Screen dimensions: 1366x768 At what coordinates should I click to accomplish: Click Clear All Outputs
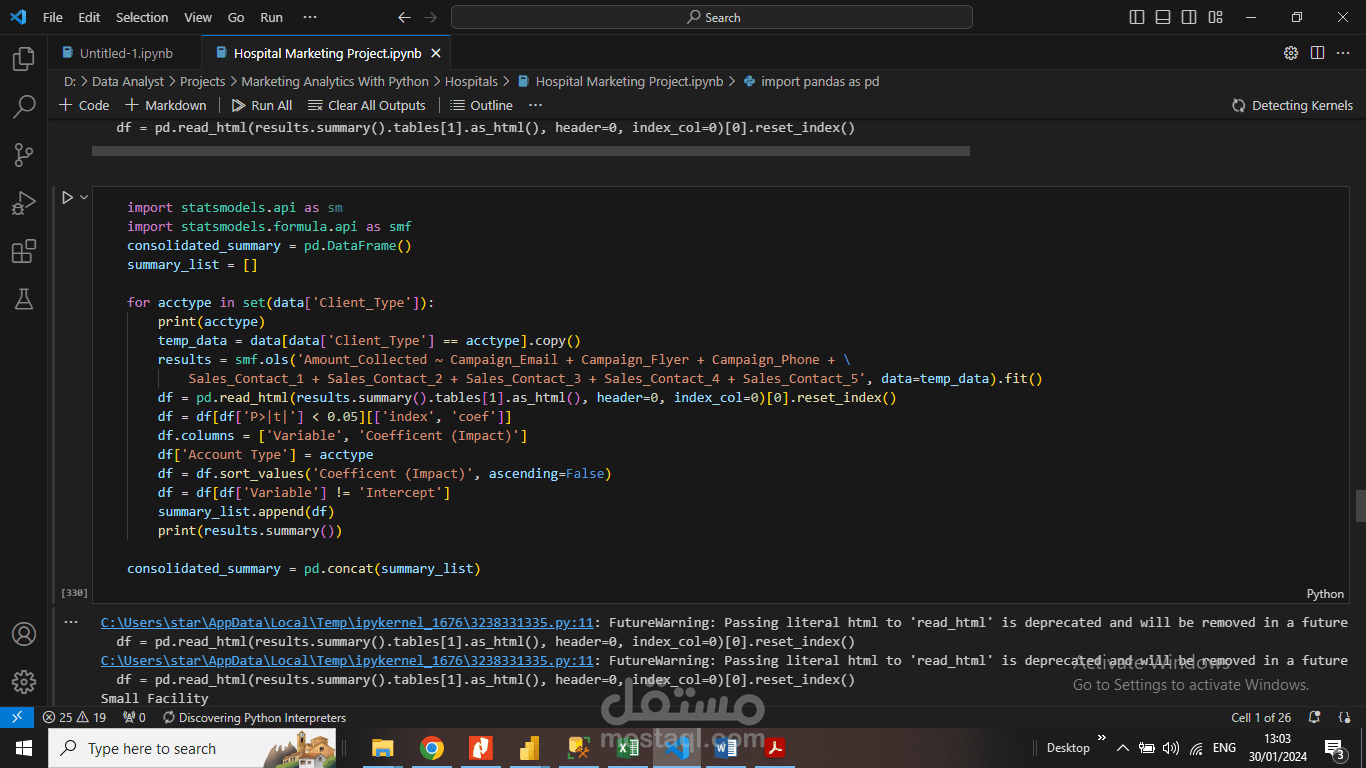[x=367, y=105]
